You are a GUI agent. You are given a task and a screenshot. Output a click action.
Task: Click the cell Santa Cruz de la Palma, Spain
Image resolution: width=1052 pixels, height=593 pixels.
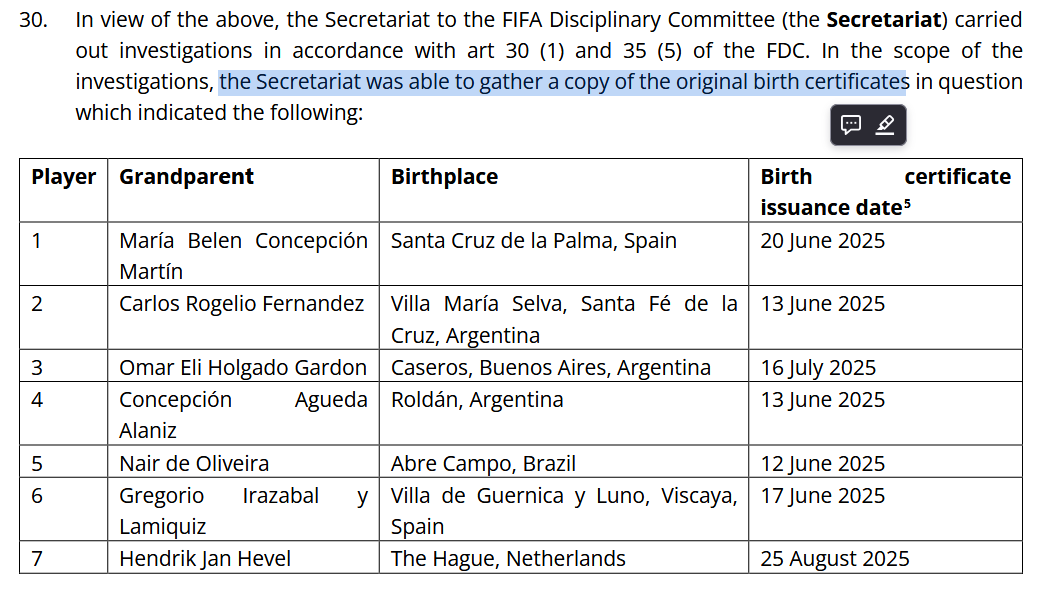point(564,255)
